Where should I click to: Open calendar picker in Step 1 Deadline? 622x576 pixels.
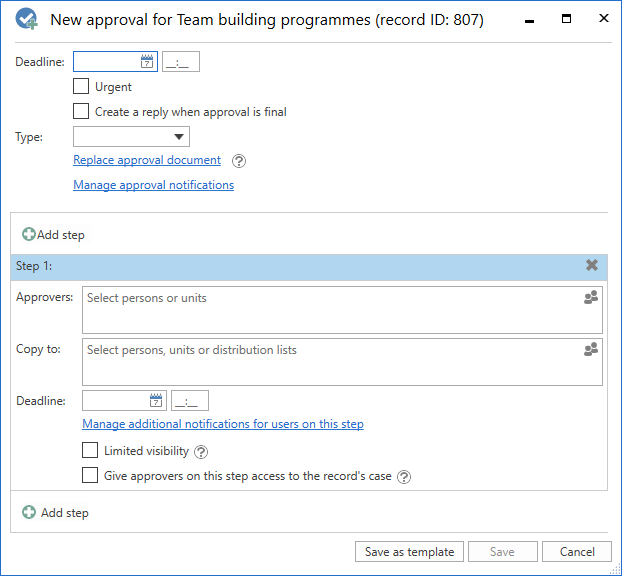(156, 401)
